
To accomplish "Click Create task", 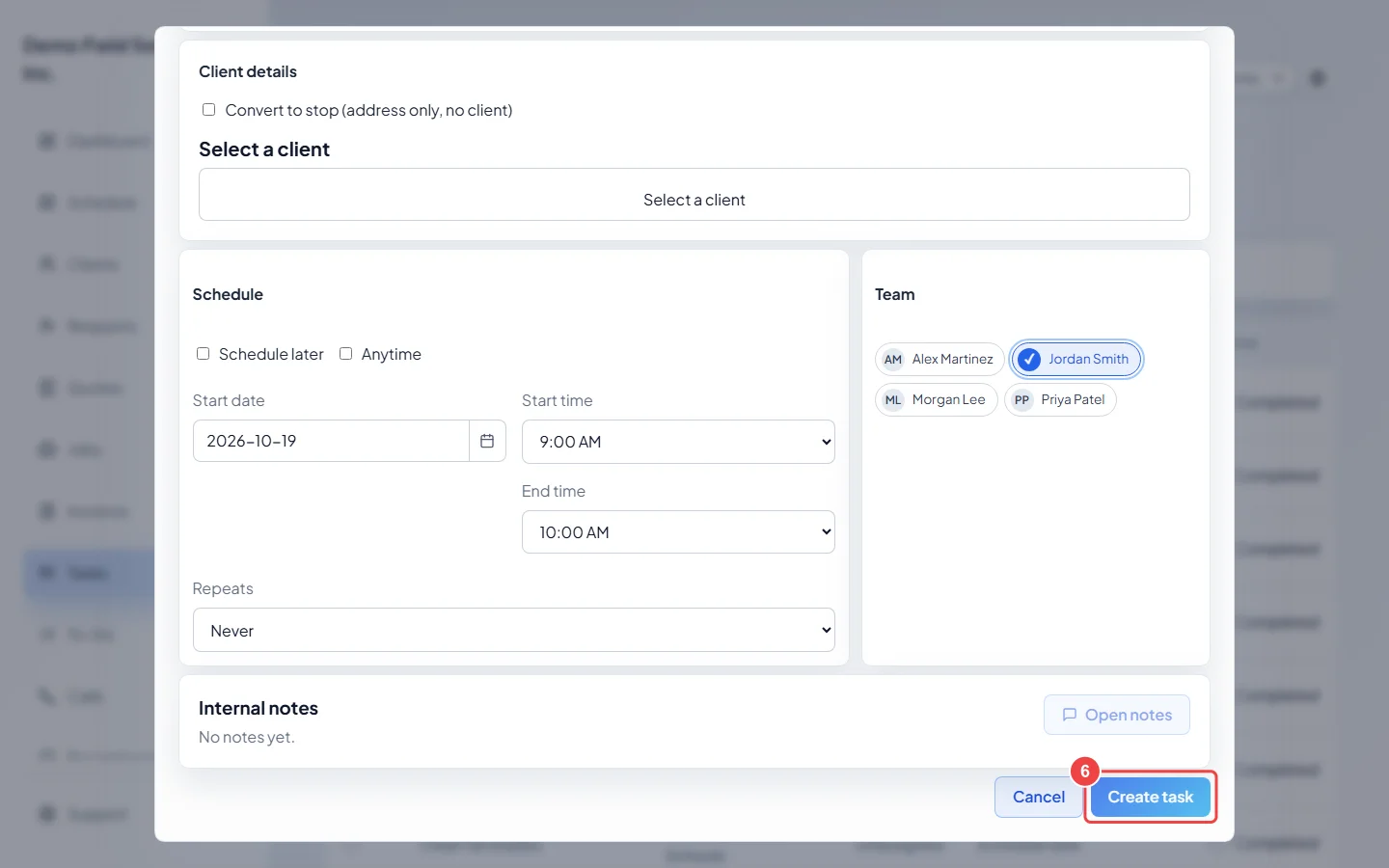I will pos(1151,798).
